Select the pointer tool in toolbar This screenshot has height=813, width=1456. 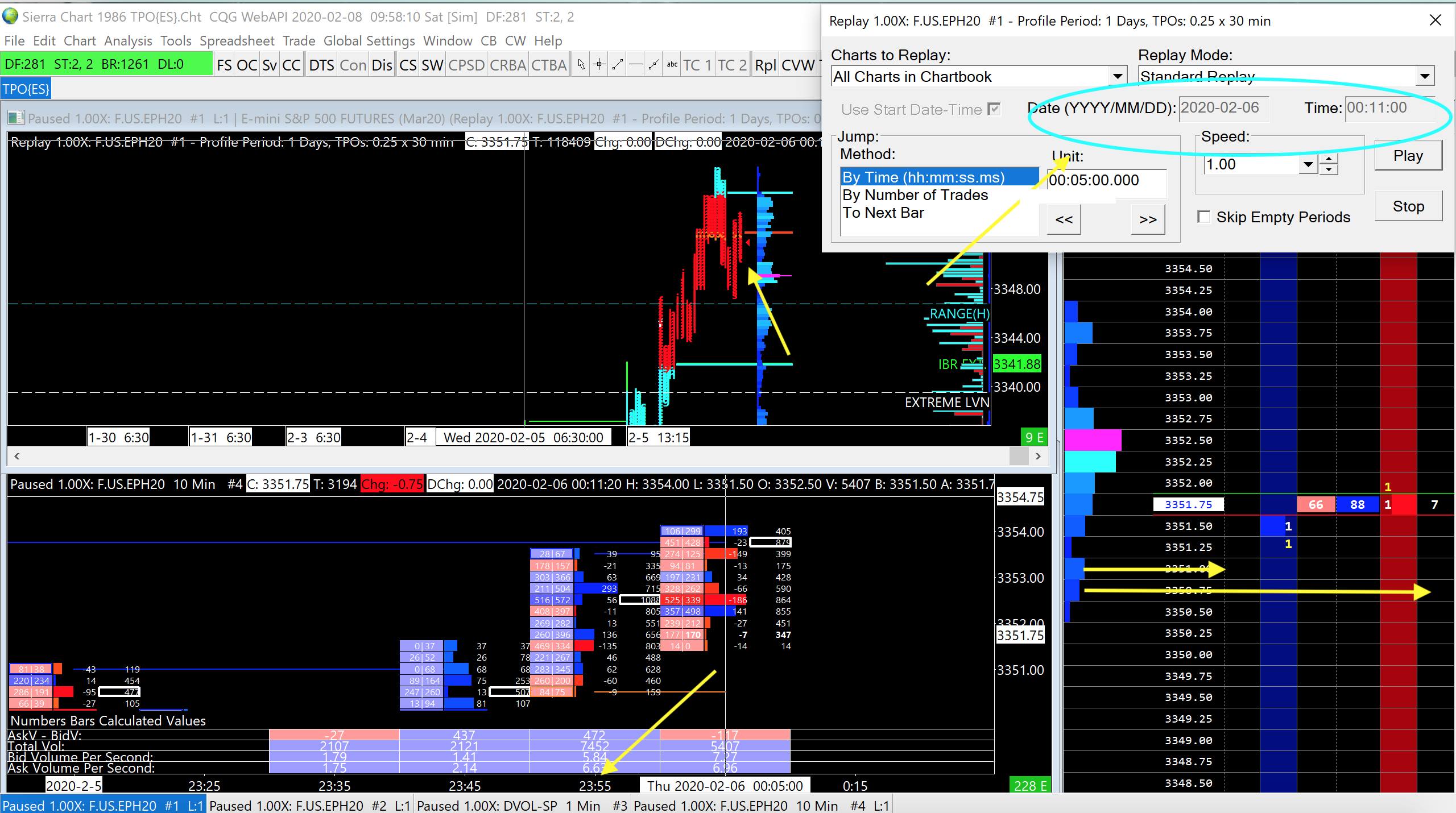pyautogui.click(x=581, y=65)
